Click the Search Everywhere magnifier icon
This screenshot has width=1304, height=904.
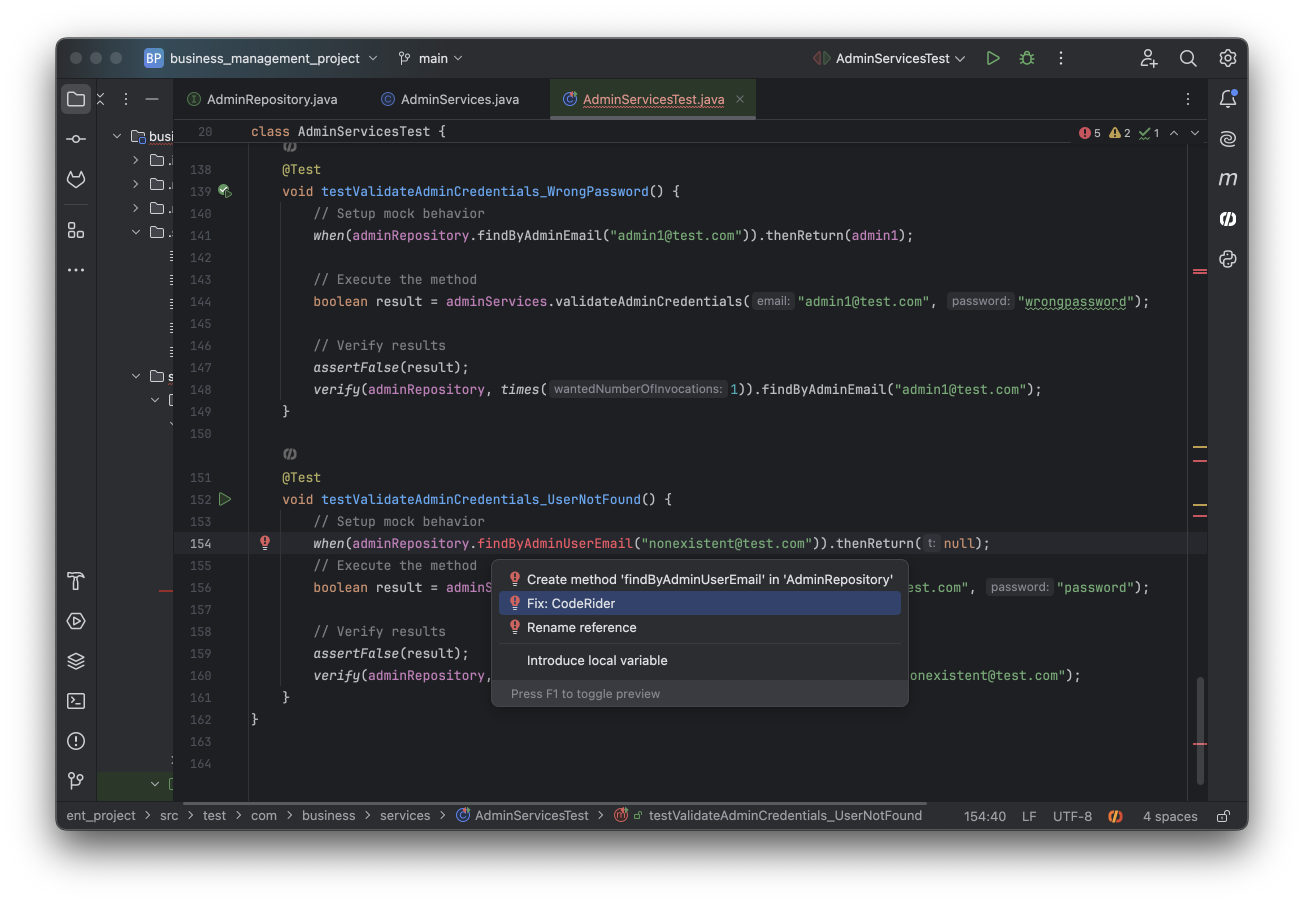(x=1188, y=59)
